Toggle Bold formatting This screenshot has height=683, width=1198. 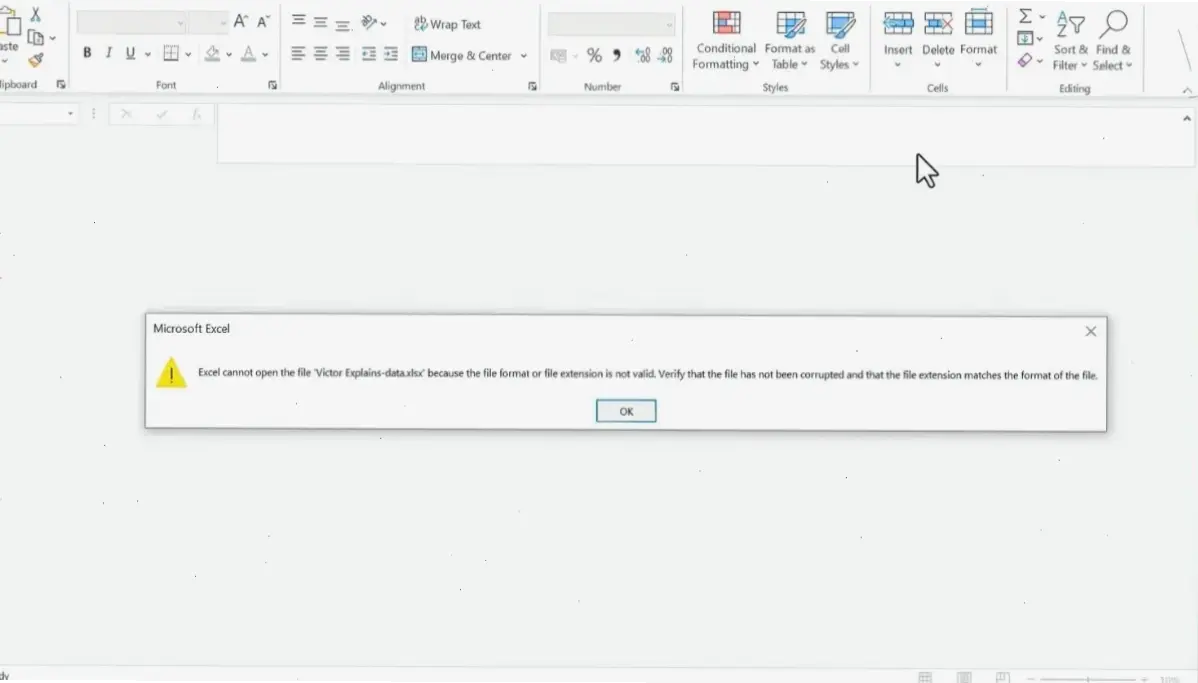[87, 54]
